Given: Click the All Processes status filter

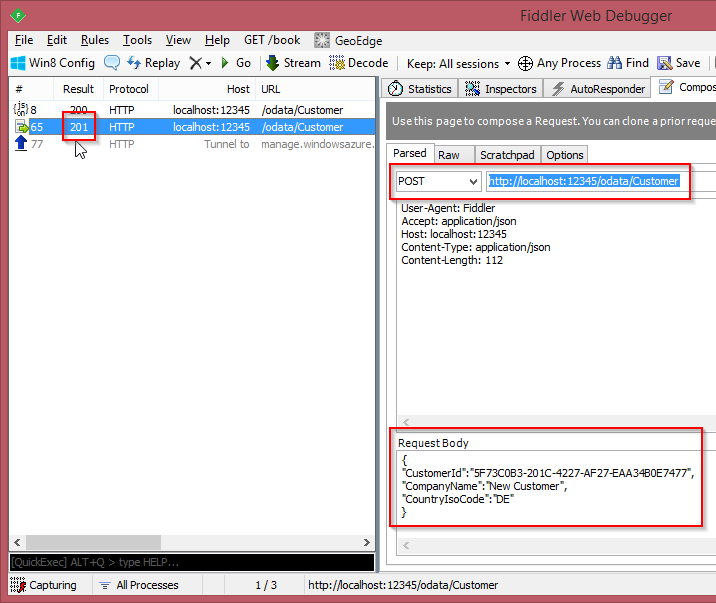Looking at the screenshot, I should pyautogui.click(x=139, y=585).
